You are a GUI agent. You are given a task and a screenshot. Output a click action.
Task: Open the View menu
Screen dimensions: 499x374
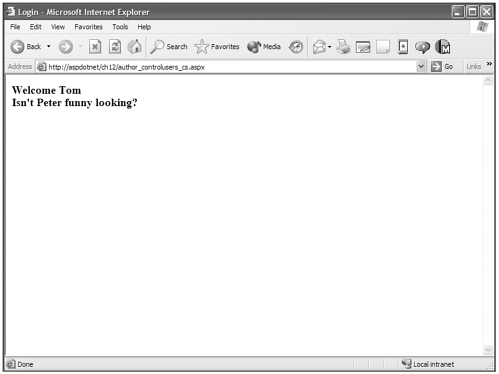click(58, 27)
